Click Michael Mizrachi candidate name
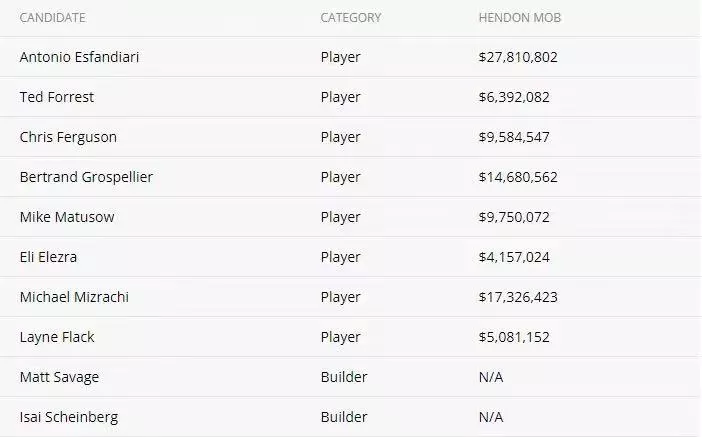Image resolution: width=702 pixels, height=437 pixels. coord(74,297)
